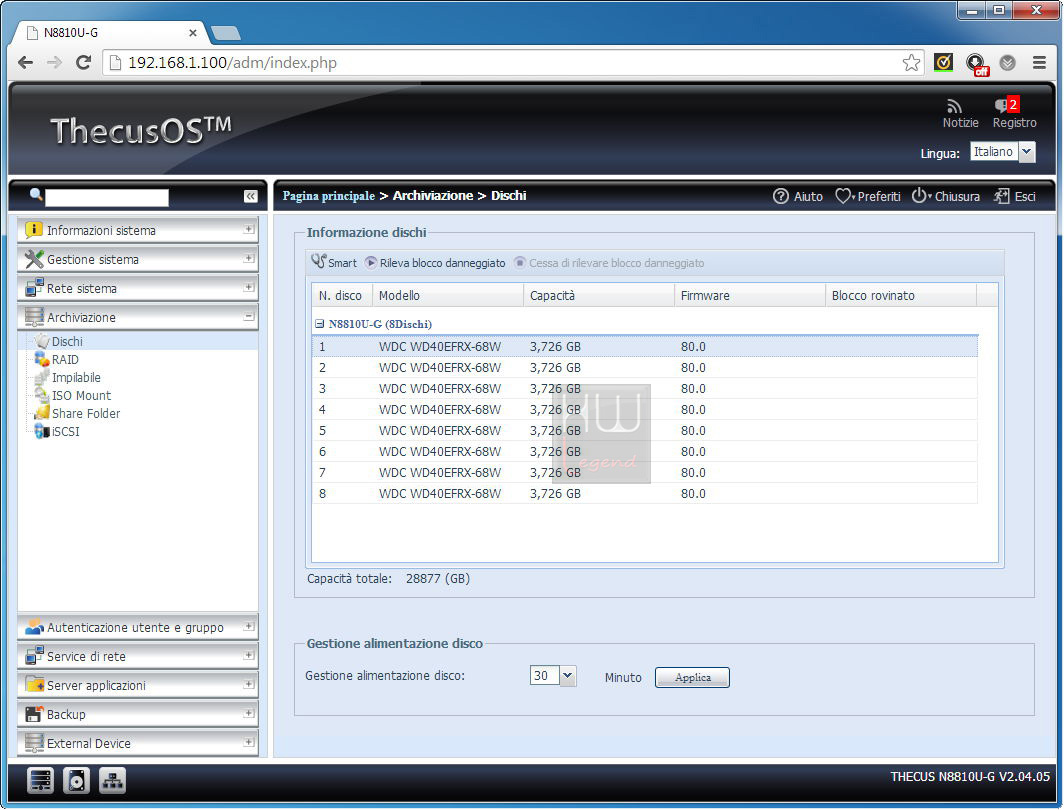Viewport: 1064px width, 810px height.
Task: Click the Aiuto help icon
Action: 780,196
